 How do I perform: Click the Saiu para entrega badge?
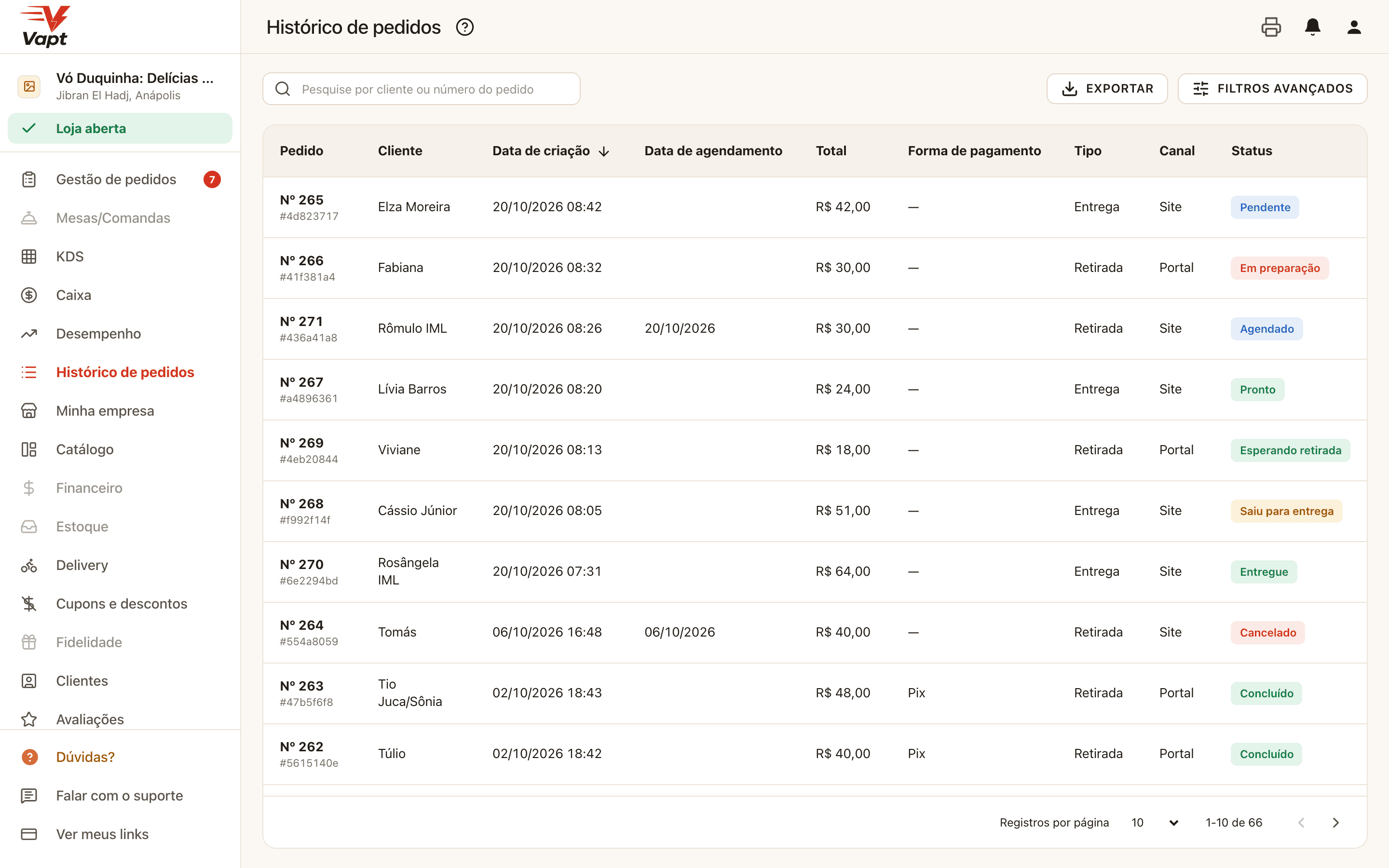click(1286, 512)
